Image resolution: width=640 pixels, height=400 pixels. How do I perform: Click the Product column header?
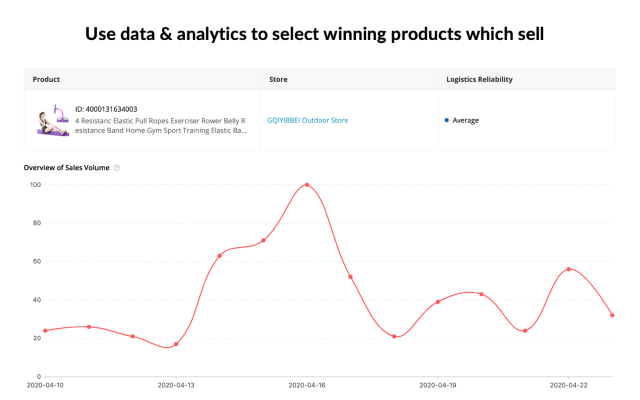pos(46,79)
